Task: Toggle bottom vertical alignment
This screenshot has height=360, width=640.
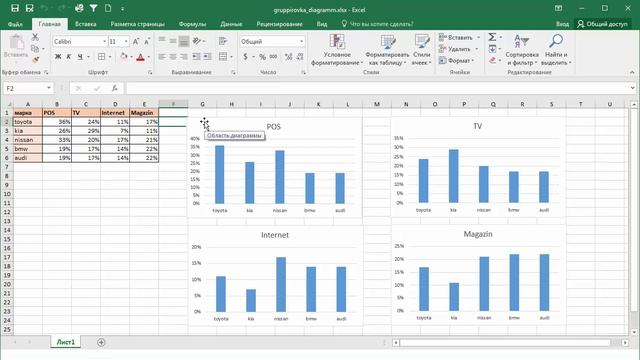Action: pos(184,41)
